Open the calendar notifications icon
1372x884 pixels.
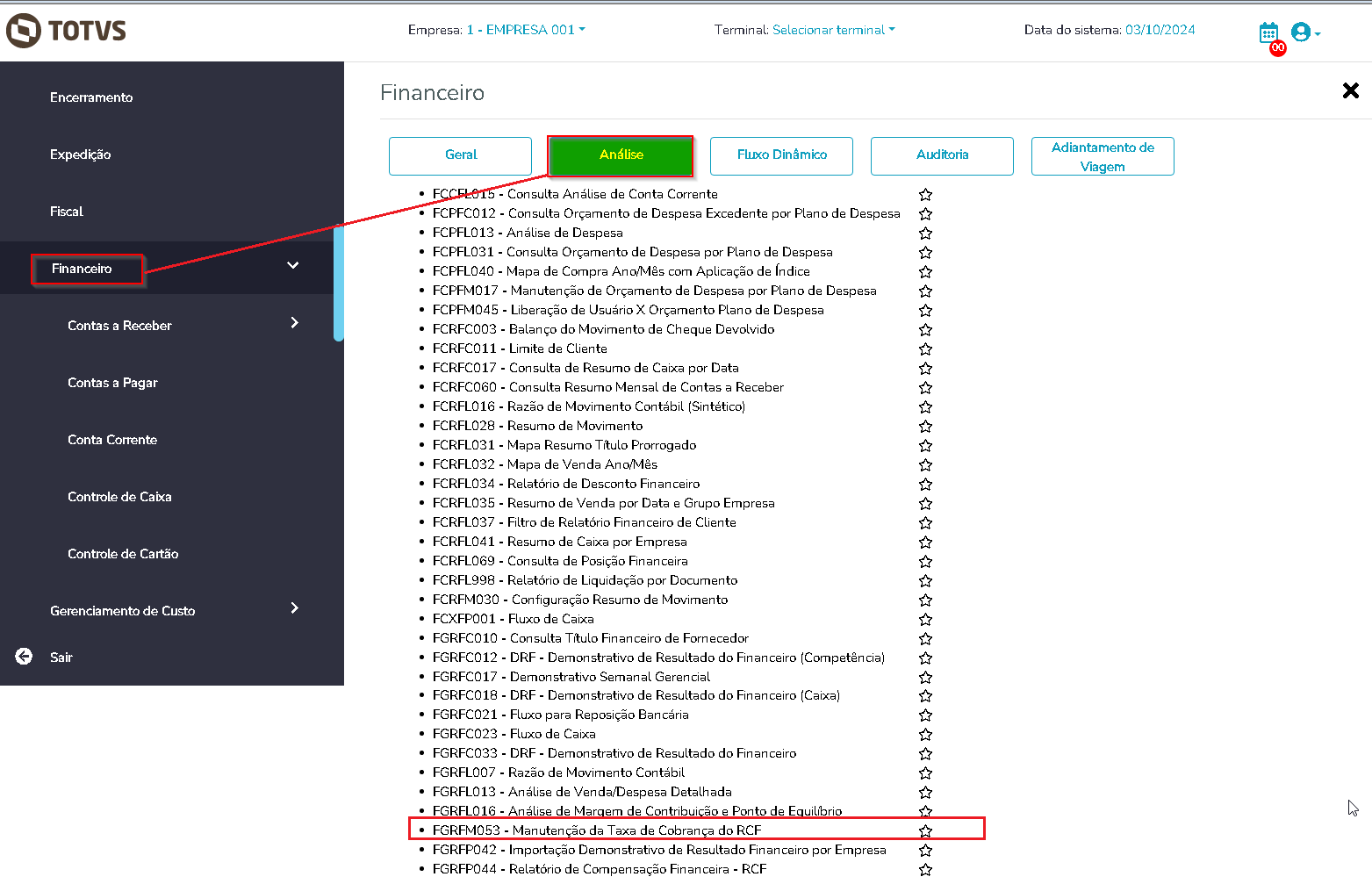point(1268,33)
